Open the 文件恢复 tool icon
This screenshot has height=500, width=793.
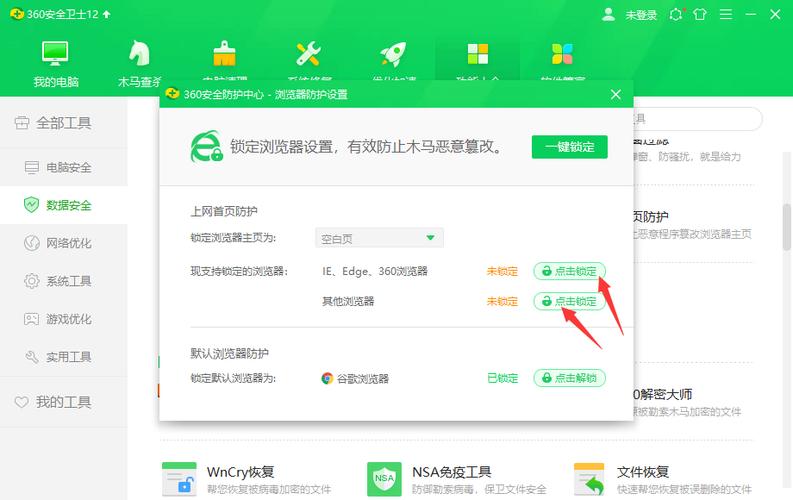click(589, 478)
